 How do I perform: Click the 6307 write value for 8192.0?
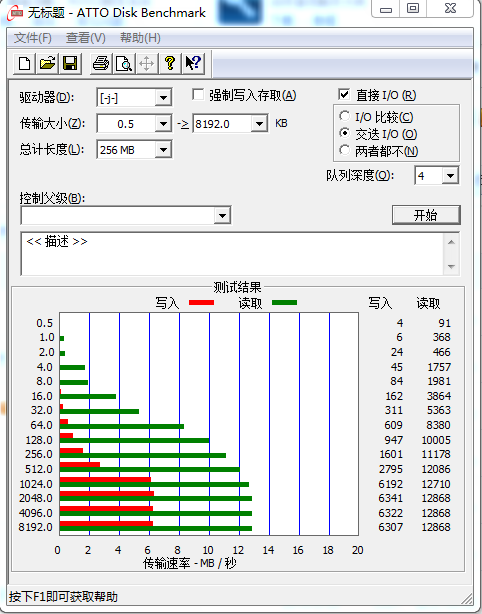[x=390, y=527]
